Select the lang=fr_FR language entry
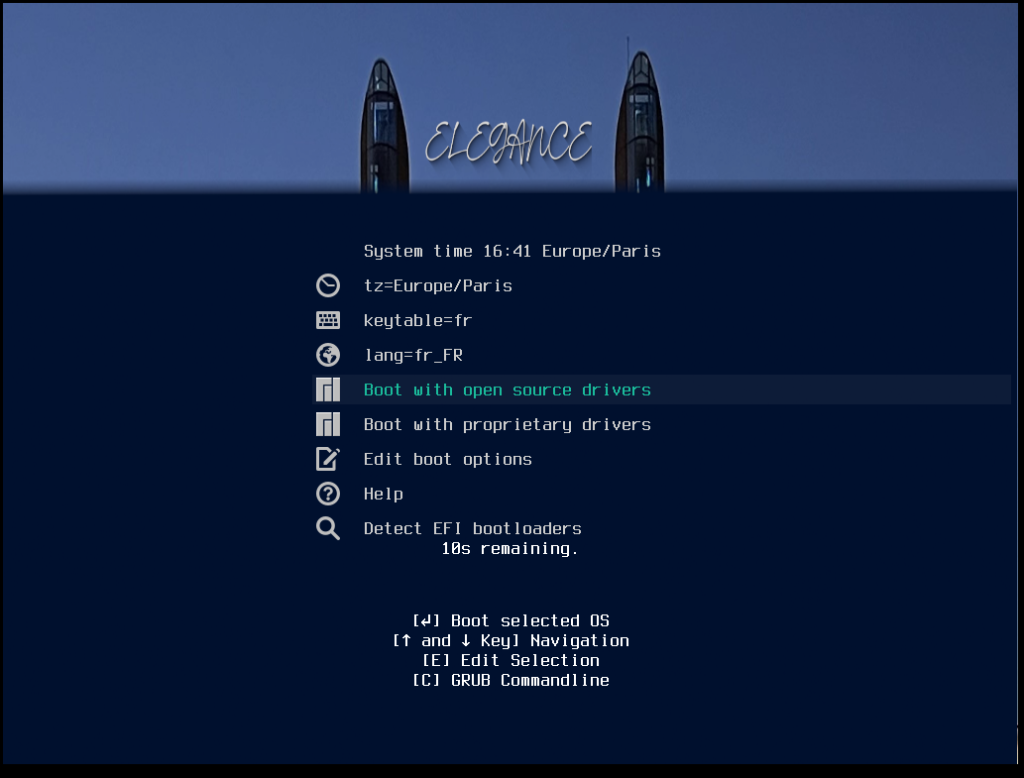 click(413, 355)
